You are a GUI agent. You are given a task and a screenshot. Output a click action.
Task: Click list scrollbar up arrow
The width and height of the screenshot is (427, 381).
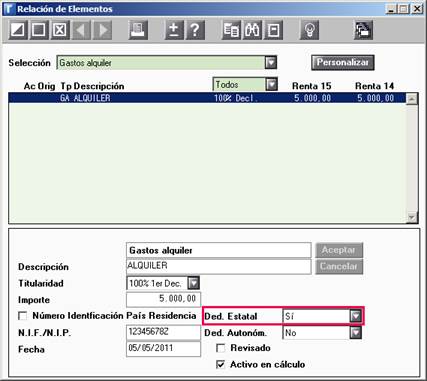tap(412, 99)
